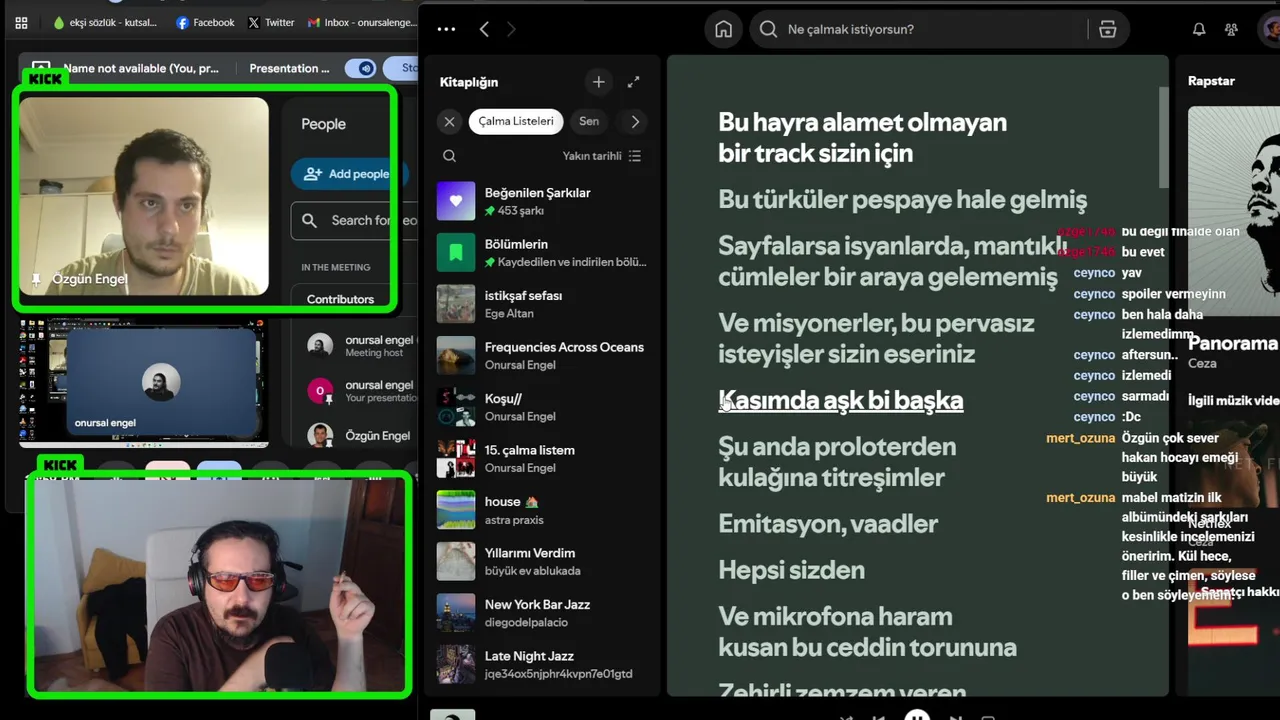Screen dimensions: 1280x720
Task: Open Koşu// playlist
Action: (x=543, y=407)
